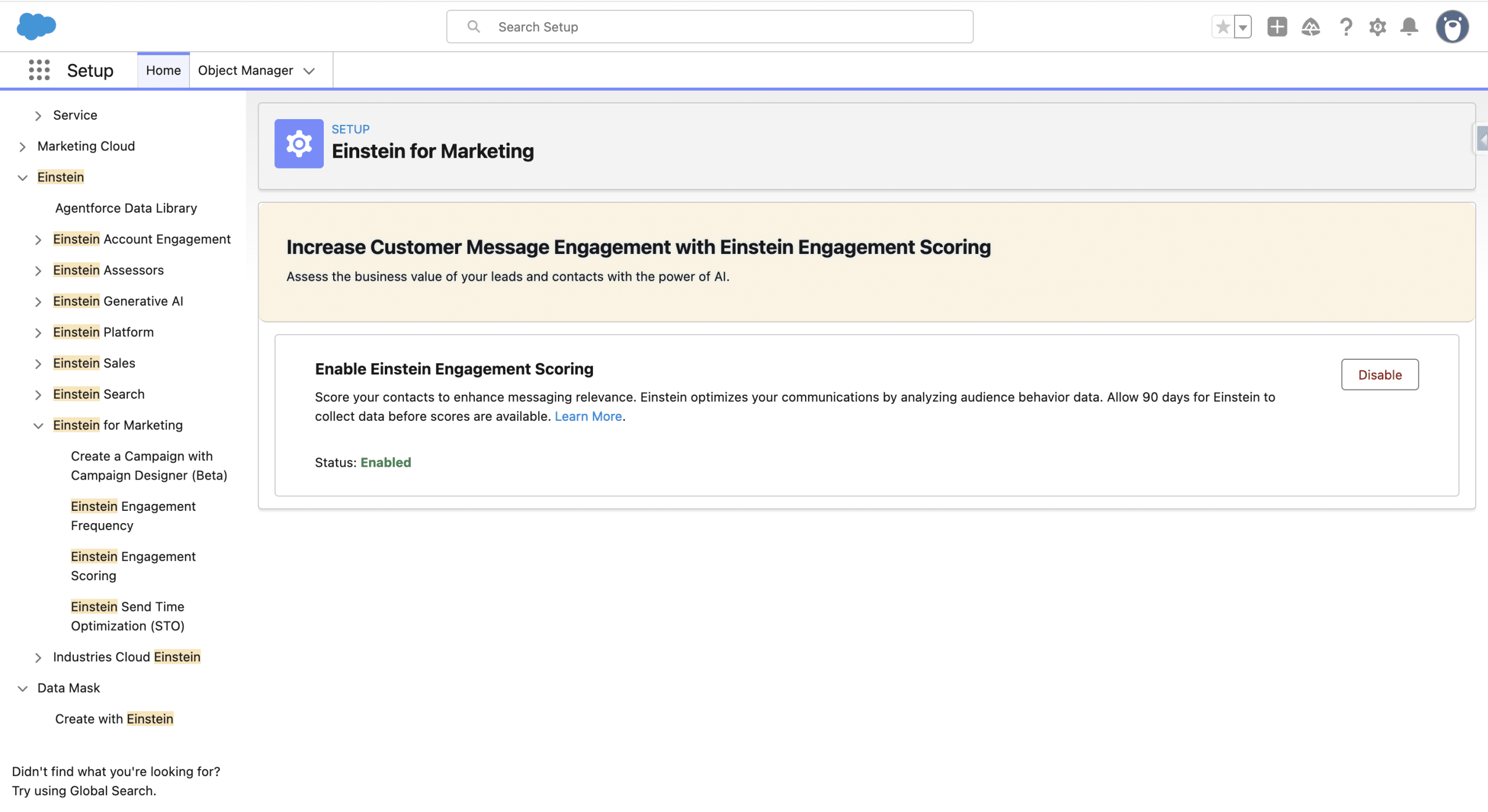Expand the Marketing Cloud section

tap(23, 147)
